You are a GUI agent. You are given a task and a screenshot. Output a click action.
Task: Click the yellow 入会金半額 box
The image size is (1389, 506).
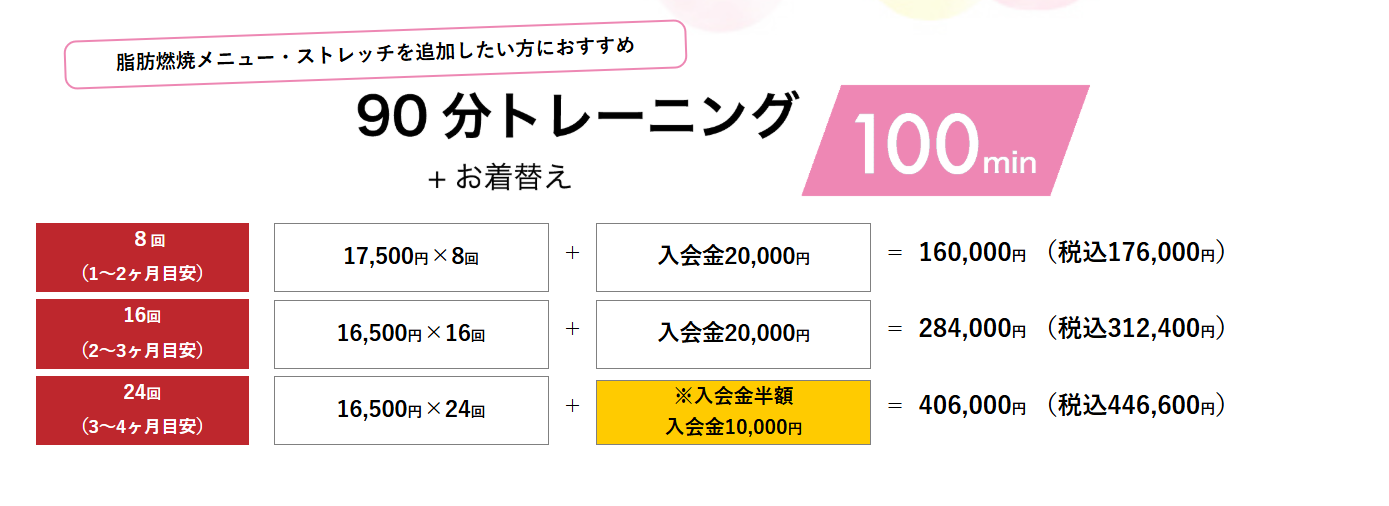pyautogui.click(x=733, y=412)
